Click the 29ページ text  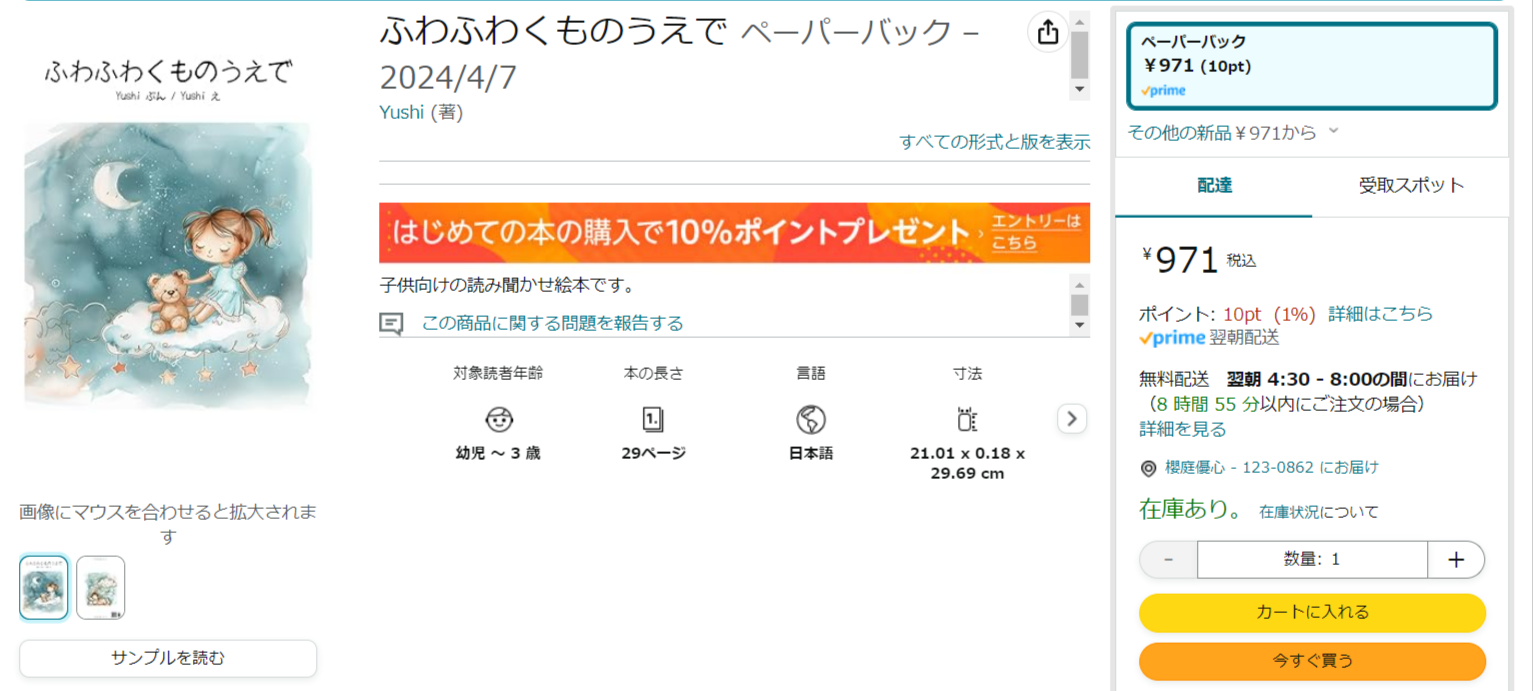(x=653, y=453)
